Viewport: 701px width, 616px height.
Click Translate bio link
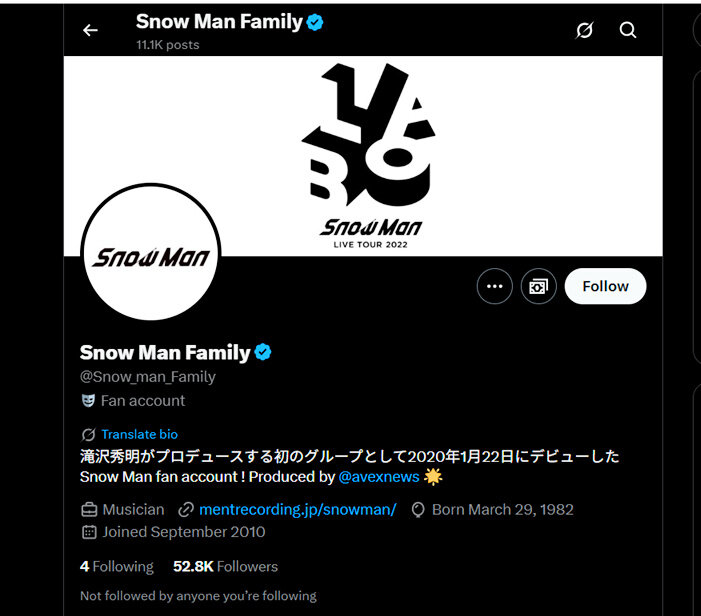coord(139,434)
